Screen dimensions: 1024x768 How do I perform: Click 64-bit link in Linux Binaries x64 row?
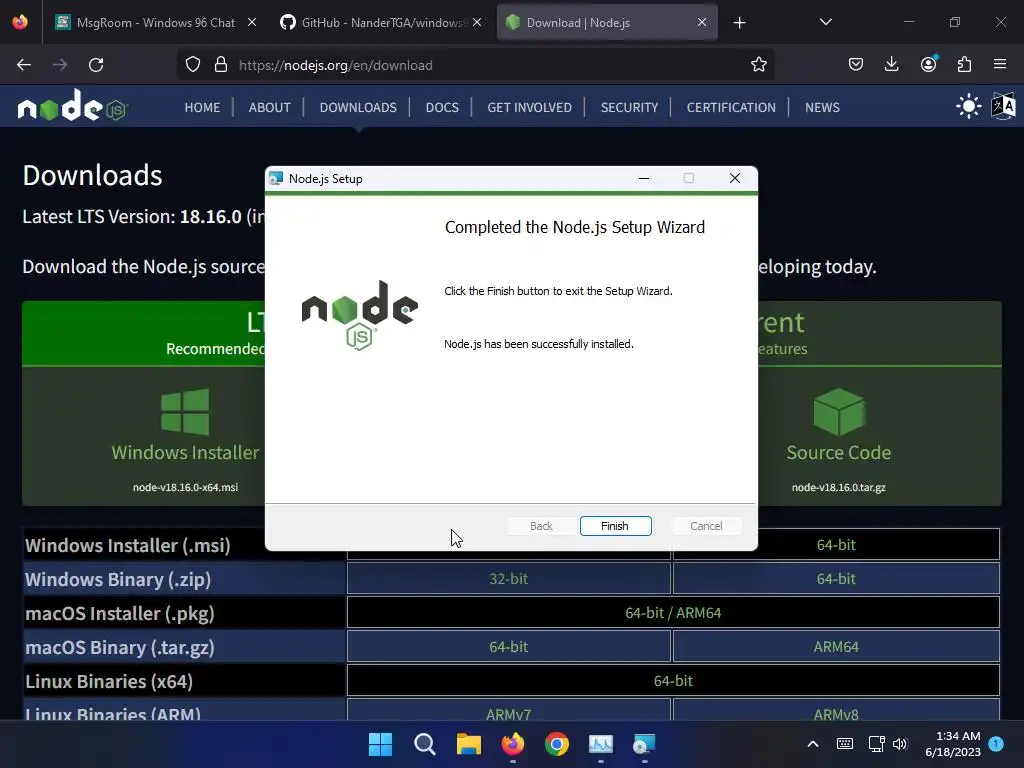[673, 680]
